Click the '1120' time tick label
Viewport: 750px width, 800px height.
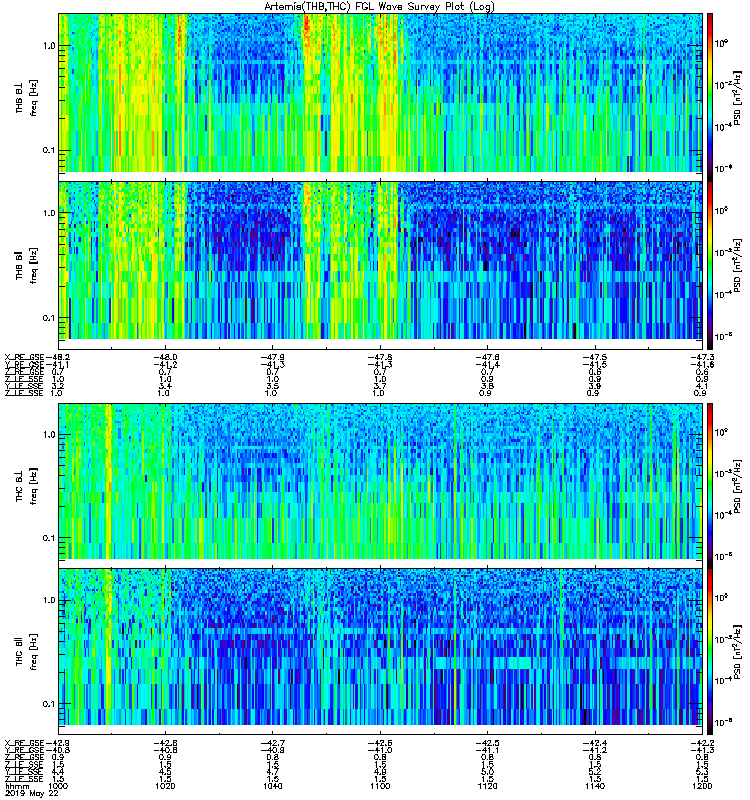(487, 786)
